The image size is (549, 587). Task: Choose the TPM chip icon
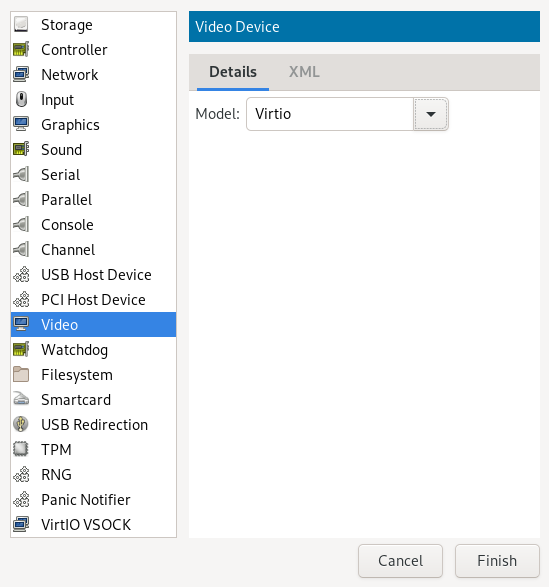coord(21,449)
